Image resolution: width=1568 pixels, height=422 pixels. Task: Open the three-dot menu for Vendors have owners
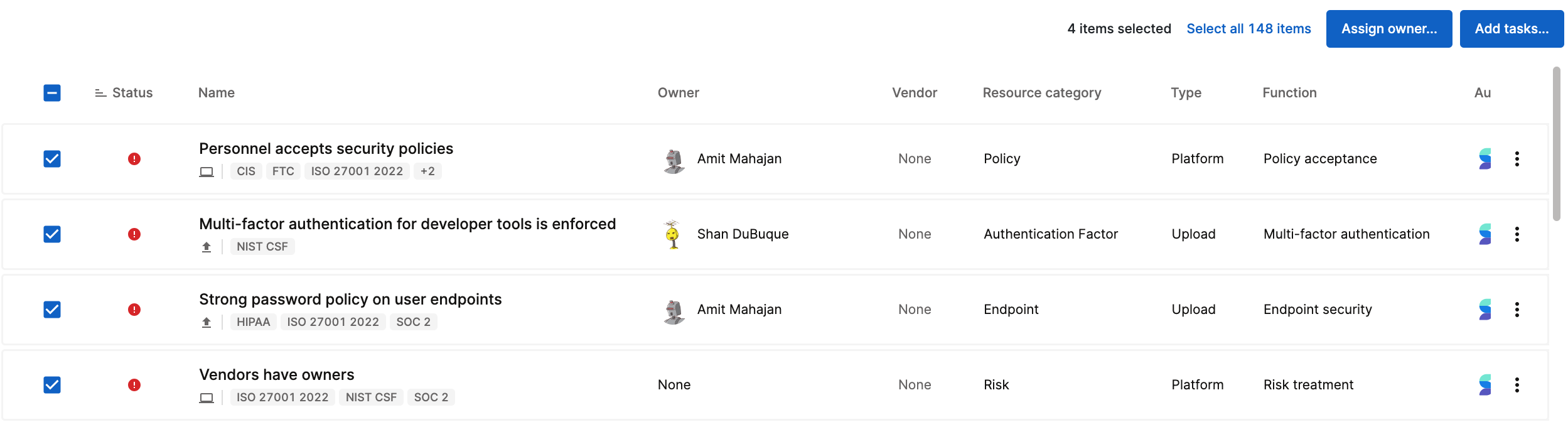coord(1517,385)
